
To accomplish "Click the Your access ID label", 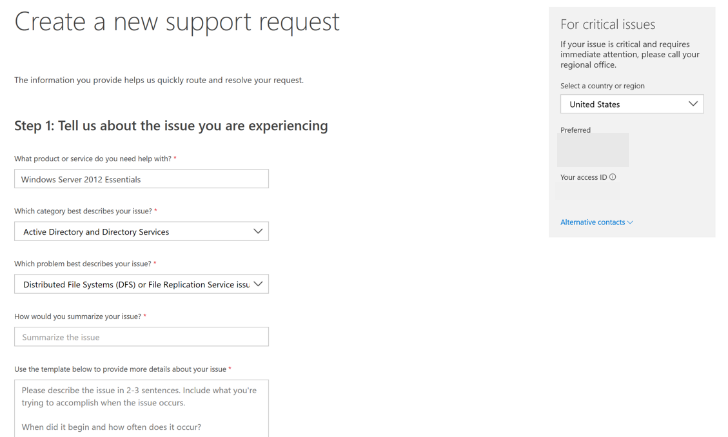I will [x=584, y=177].
